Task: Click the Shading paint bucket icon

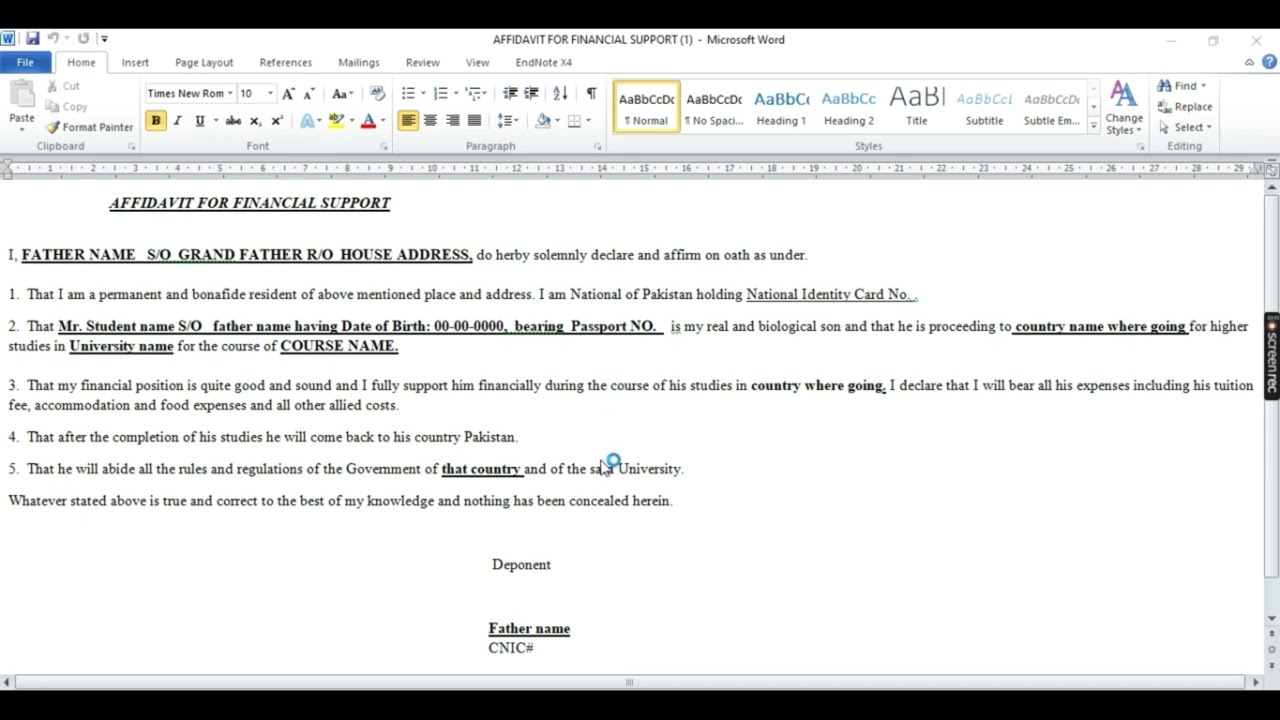Action: coord(542,121)
